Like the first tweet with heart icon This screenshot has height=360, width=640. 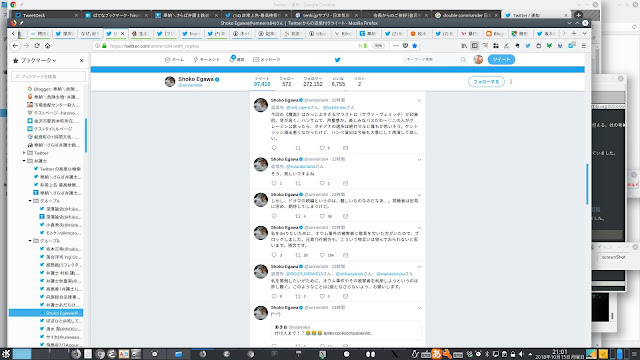[322, 148]
